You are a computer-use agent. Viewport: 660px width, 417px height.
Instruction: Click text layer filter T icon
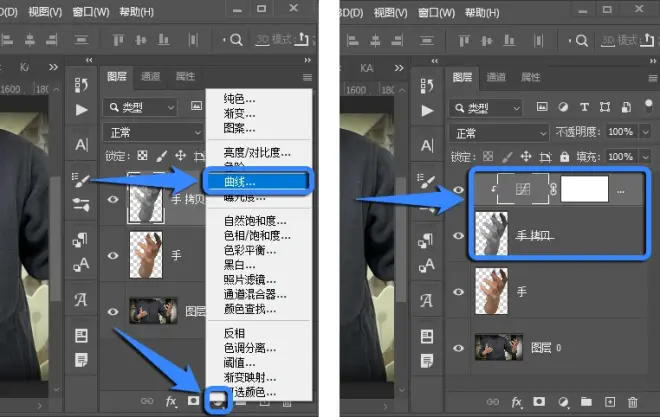coord(583,107)
